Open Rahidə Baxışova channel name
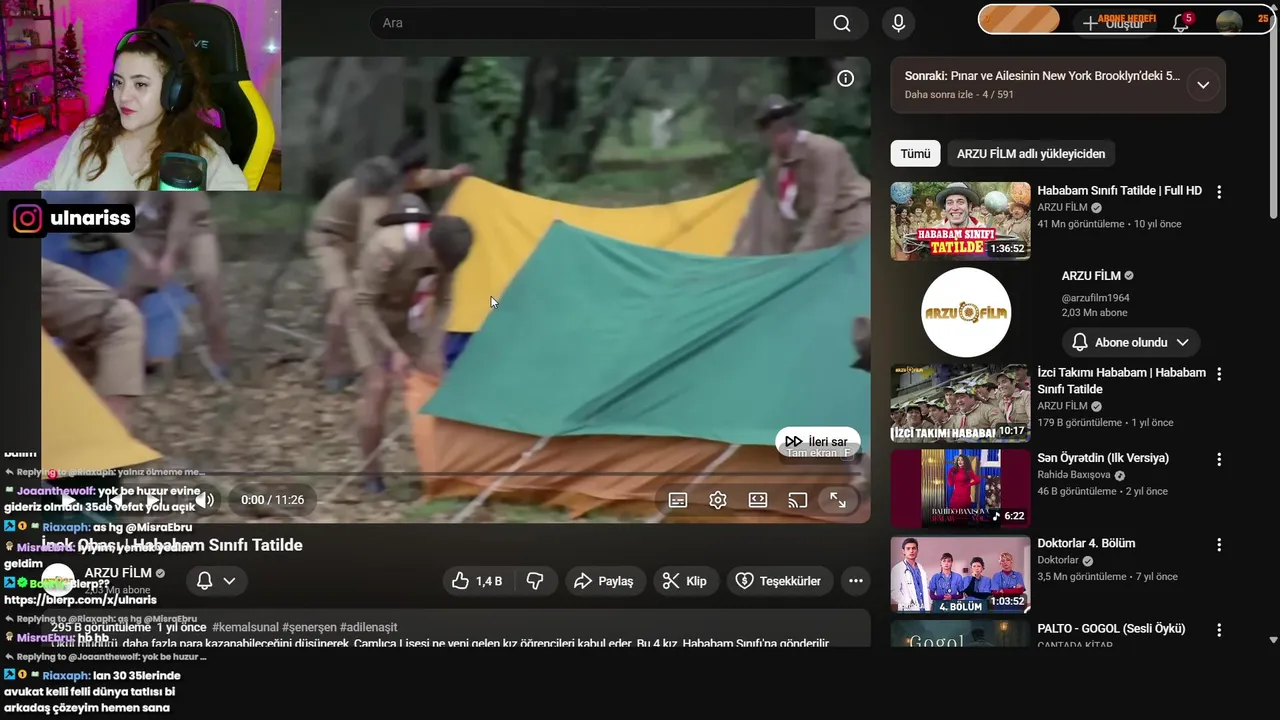This screenshot has width=1280, height=720. pos(1074,475)
